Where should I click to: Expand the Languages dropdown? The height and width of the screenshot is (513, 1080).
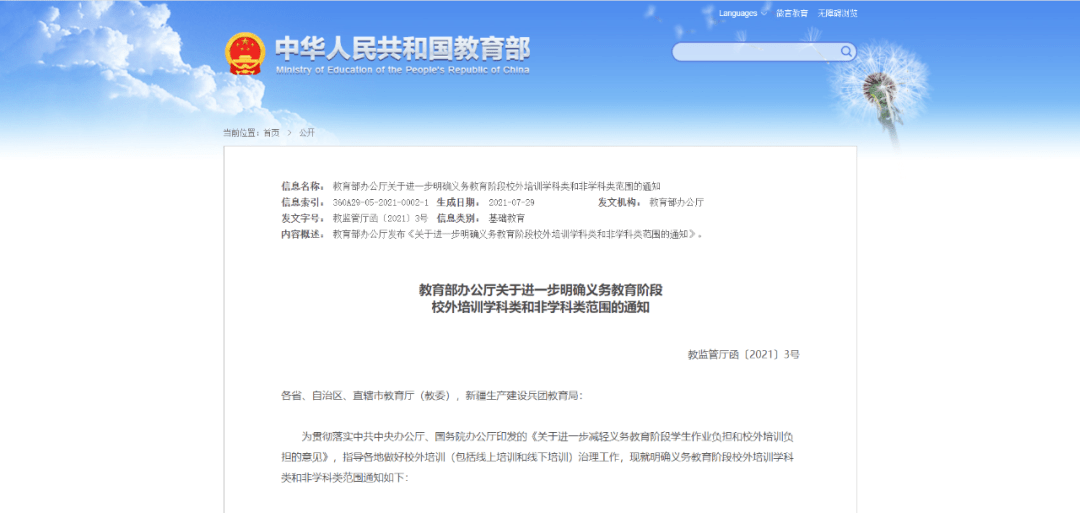tap(742, 13)
